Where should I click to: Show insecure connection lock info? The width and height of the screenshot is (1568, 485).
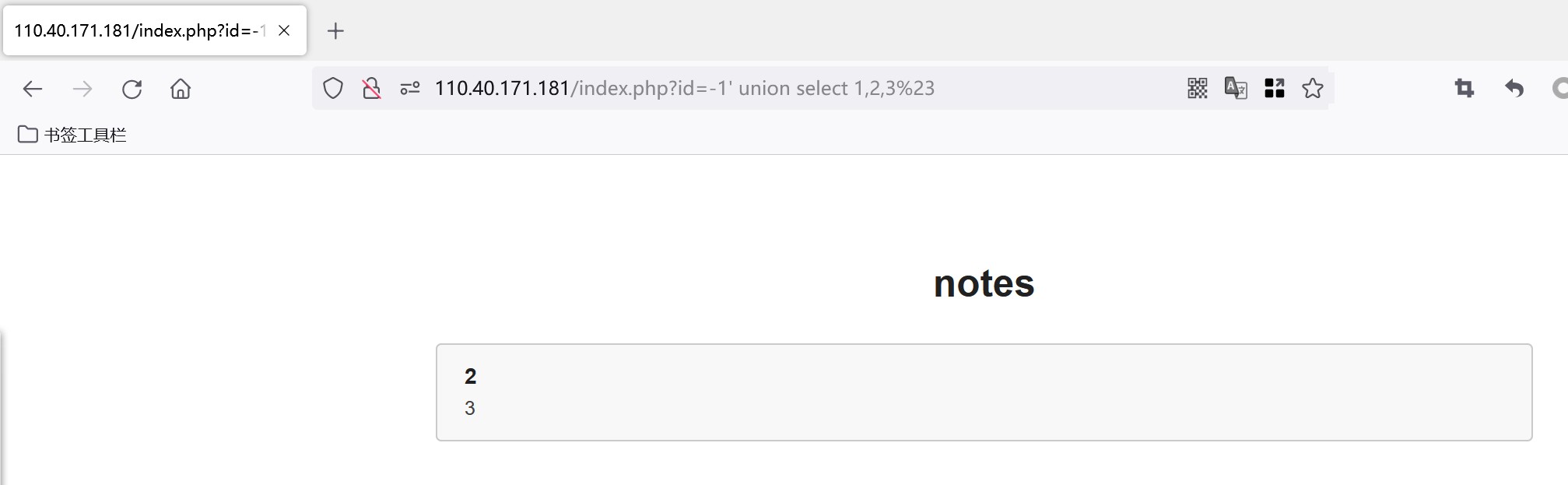[371, 89]
